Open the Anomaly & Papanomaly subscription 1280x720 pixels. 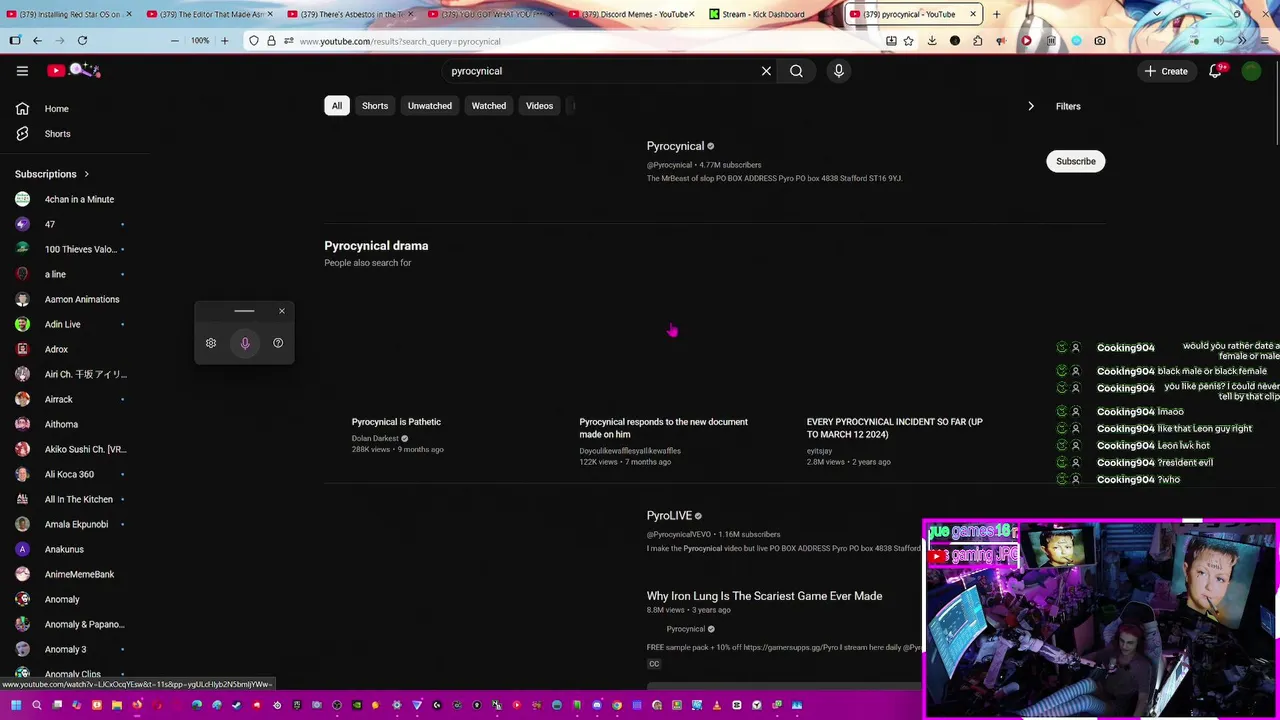pos(84,624)
